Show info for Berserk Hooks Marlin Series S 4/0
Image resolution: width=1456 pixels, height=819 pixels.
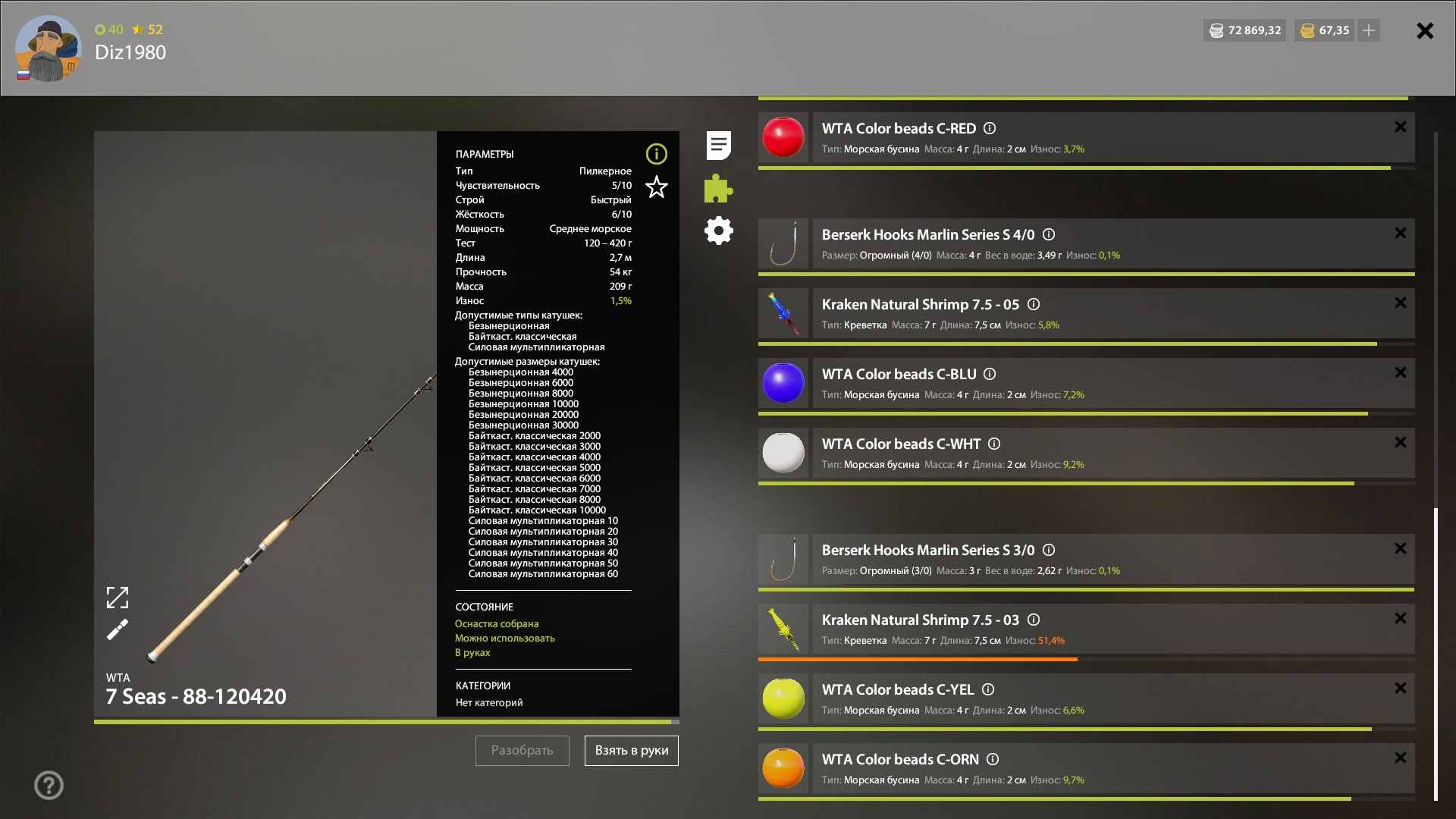tap(1049, 234)
